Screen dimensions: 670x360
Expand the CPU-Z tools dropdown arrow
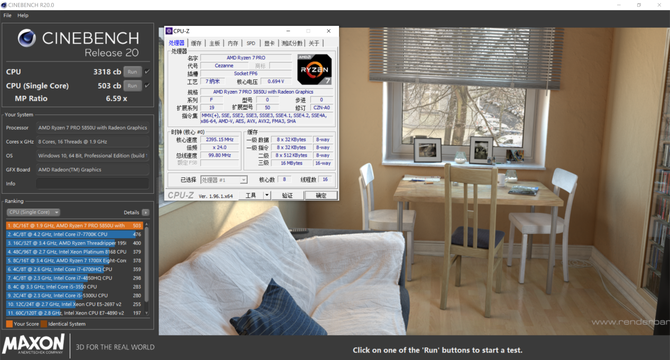tap(267, 195)
